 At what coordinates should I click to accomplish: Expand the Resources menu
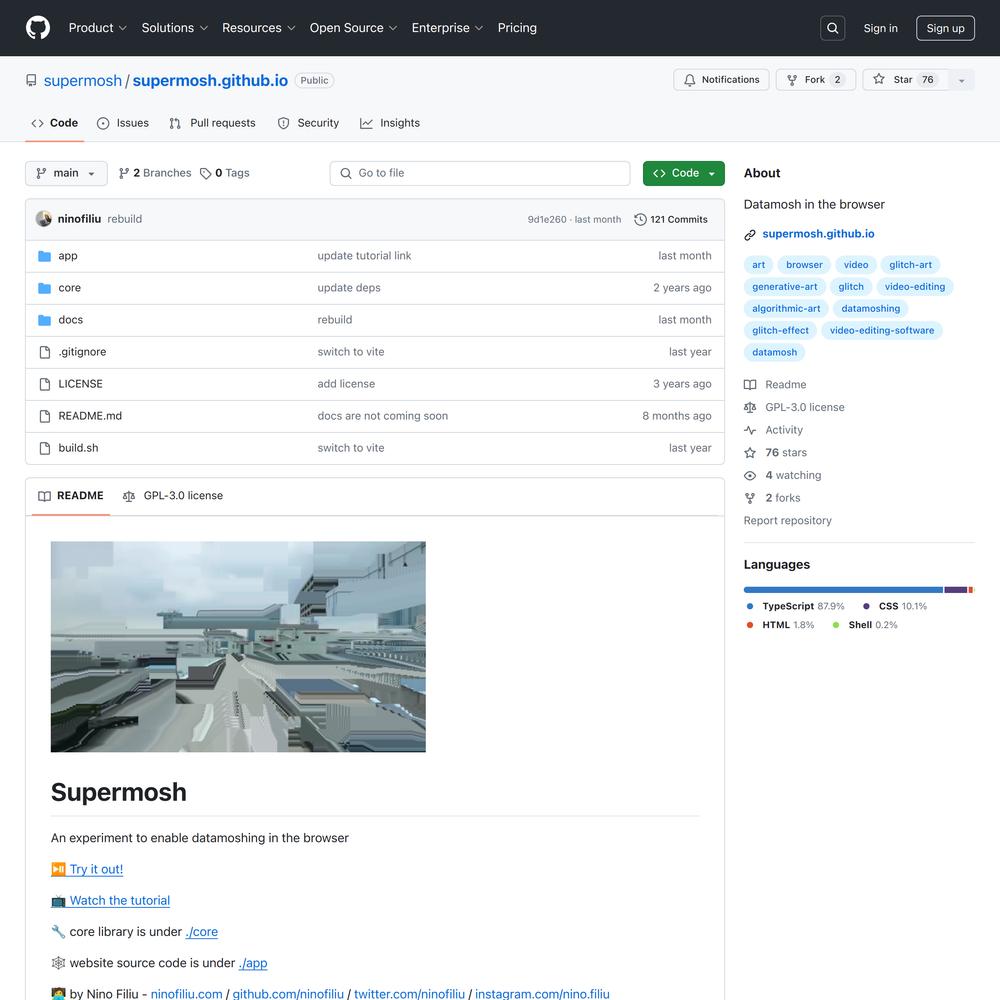(258, 28)
